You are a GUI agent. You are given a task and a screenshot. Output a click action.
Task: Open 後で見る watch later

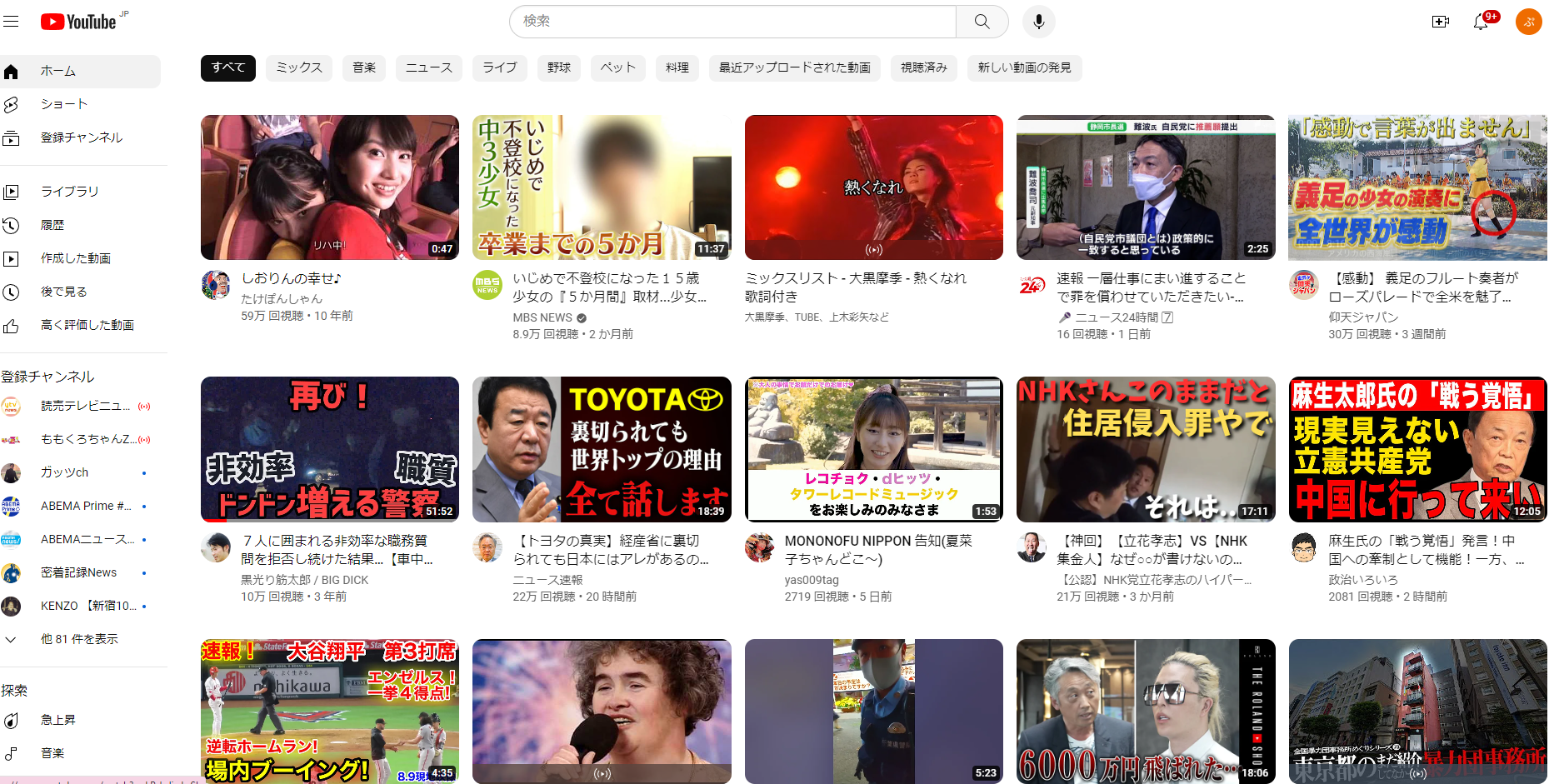point(80,292)
